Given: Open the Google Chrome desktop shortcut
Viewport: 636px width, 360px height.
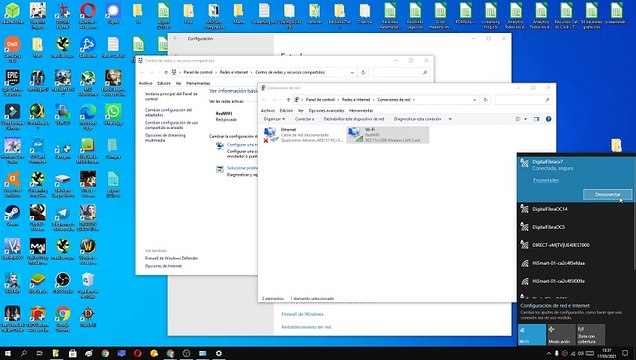Looking at the screenshot, I should pos(63,319).
